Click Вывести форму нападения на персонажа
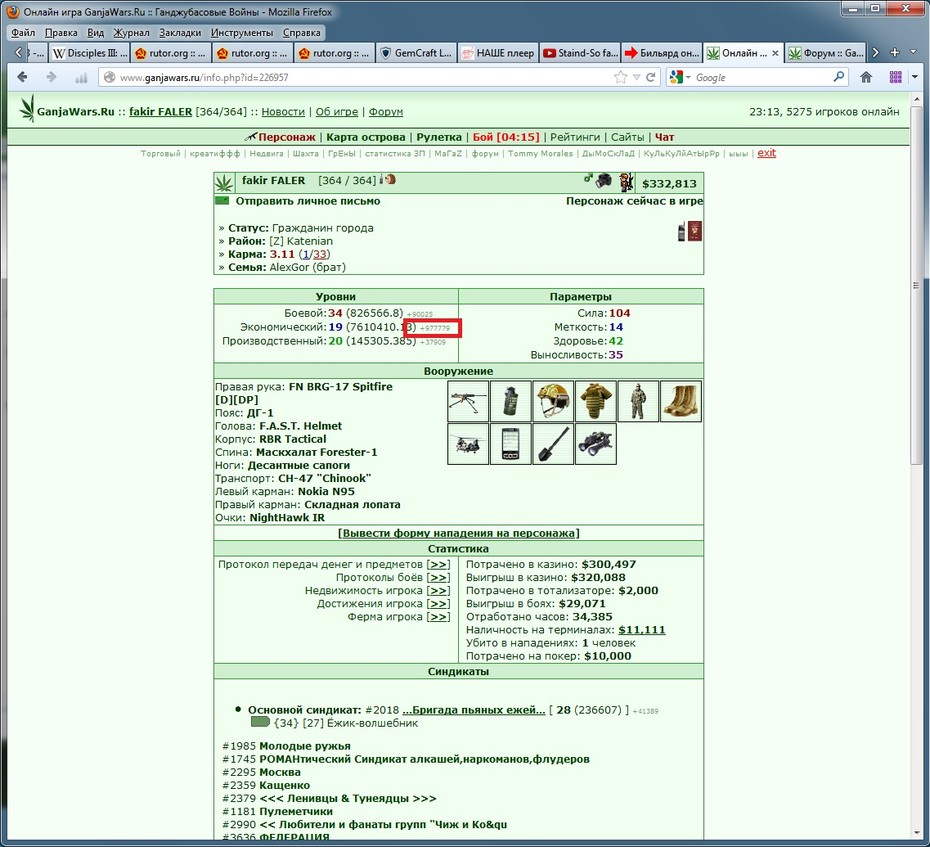Image resolution: width=930 pixels, height=847 pixels. [x=458, y=533]
